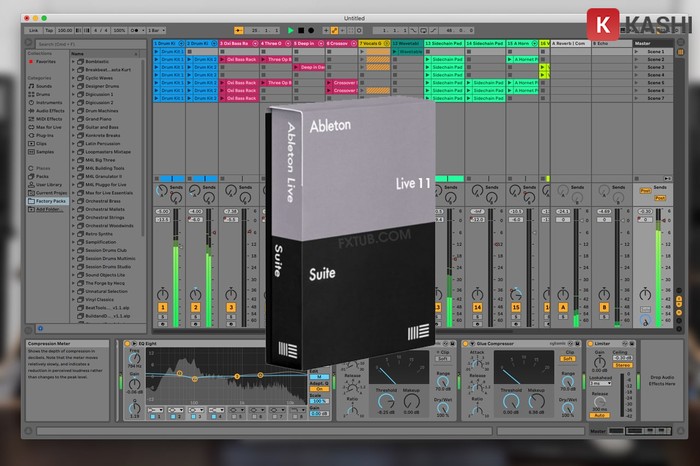Select the 7 Vocals track header
The image size is (700, 466).
[x=374, y=43]
